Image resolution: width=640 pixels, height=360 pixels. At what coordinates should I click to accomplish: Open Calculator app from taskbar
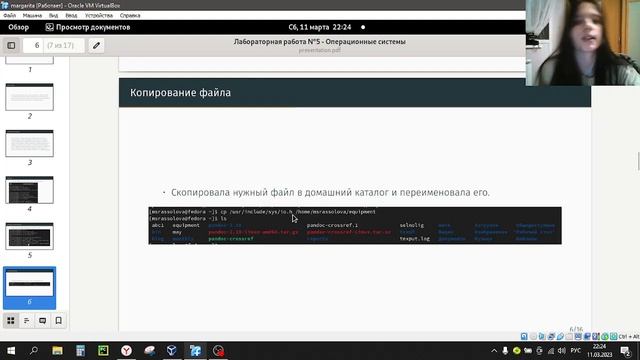tap(80, 351)
